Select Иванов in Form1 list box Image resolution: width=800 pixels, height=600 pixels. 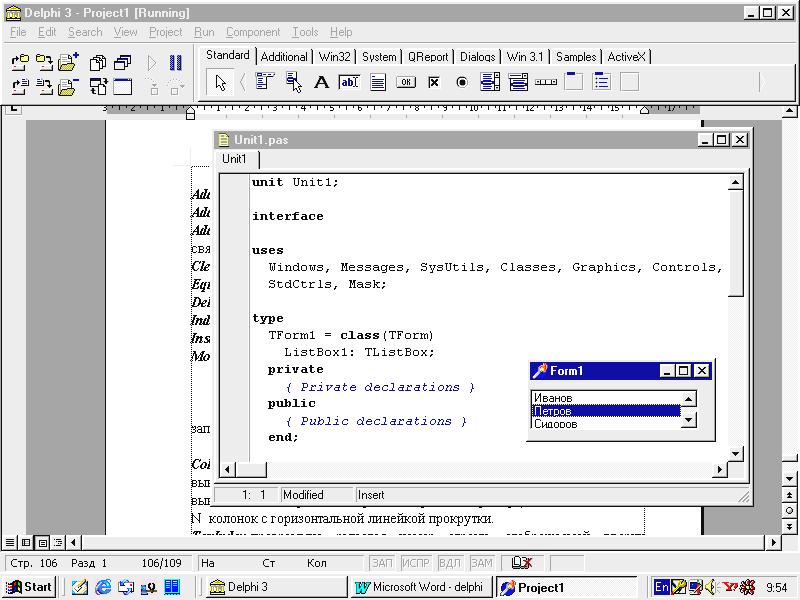tap(606, 398)
